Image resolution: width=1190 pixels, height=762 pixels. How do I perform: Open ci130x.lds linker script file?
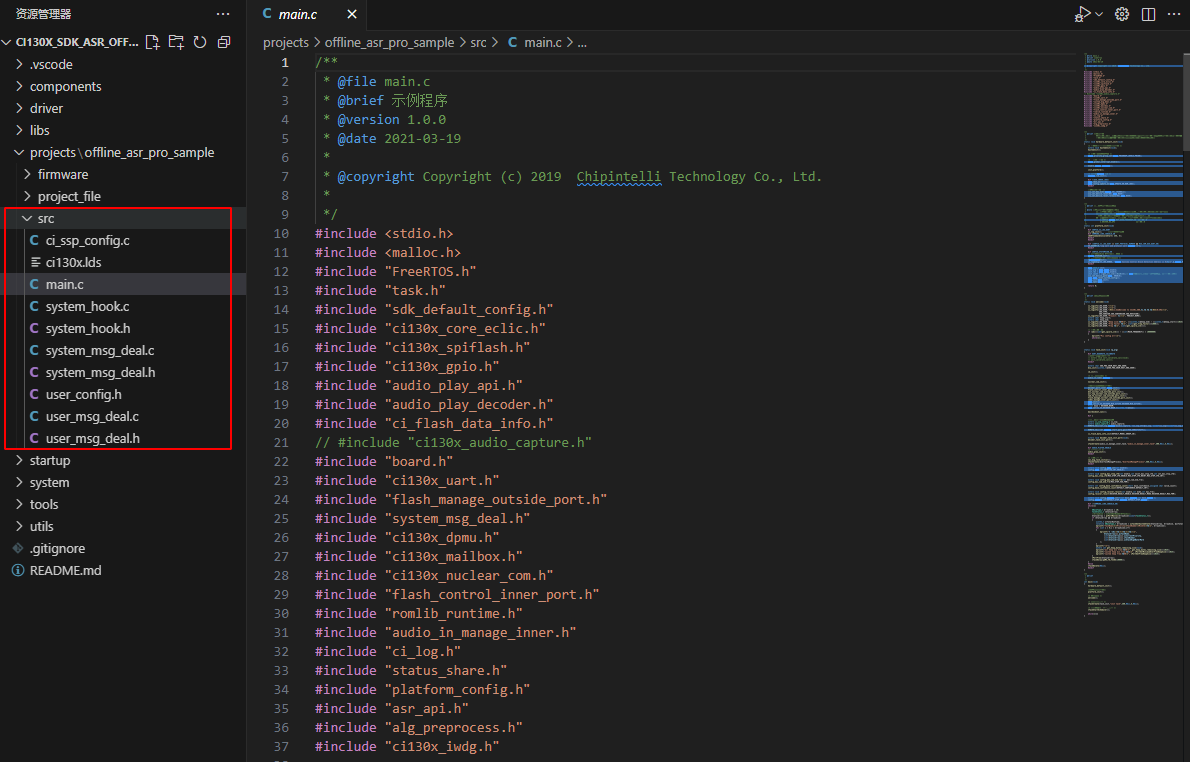(73, 262)
